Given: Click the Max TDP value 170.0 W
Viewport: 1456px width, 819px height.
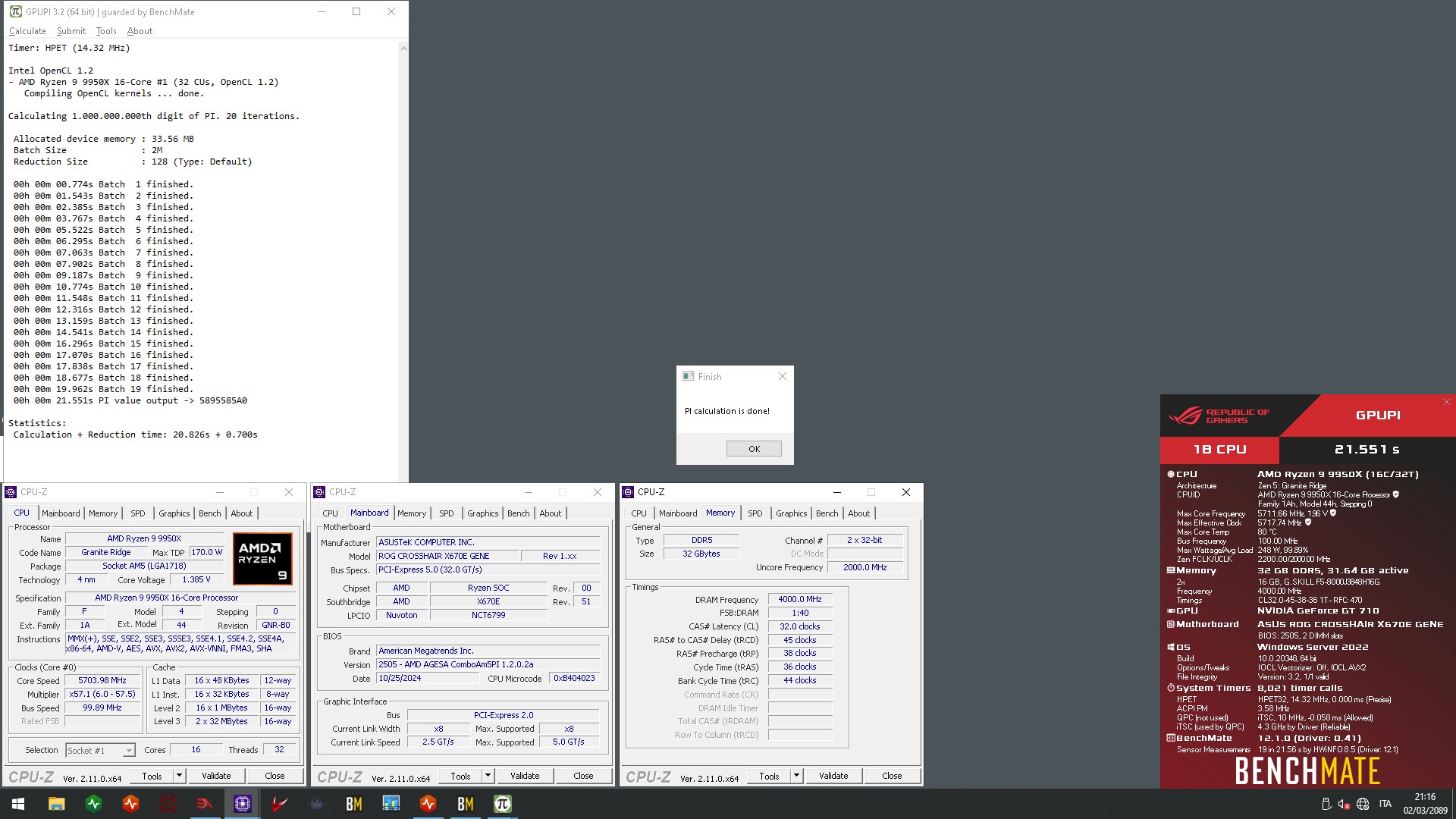Looking at the screenshot, I should pos(207,552).
